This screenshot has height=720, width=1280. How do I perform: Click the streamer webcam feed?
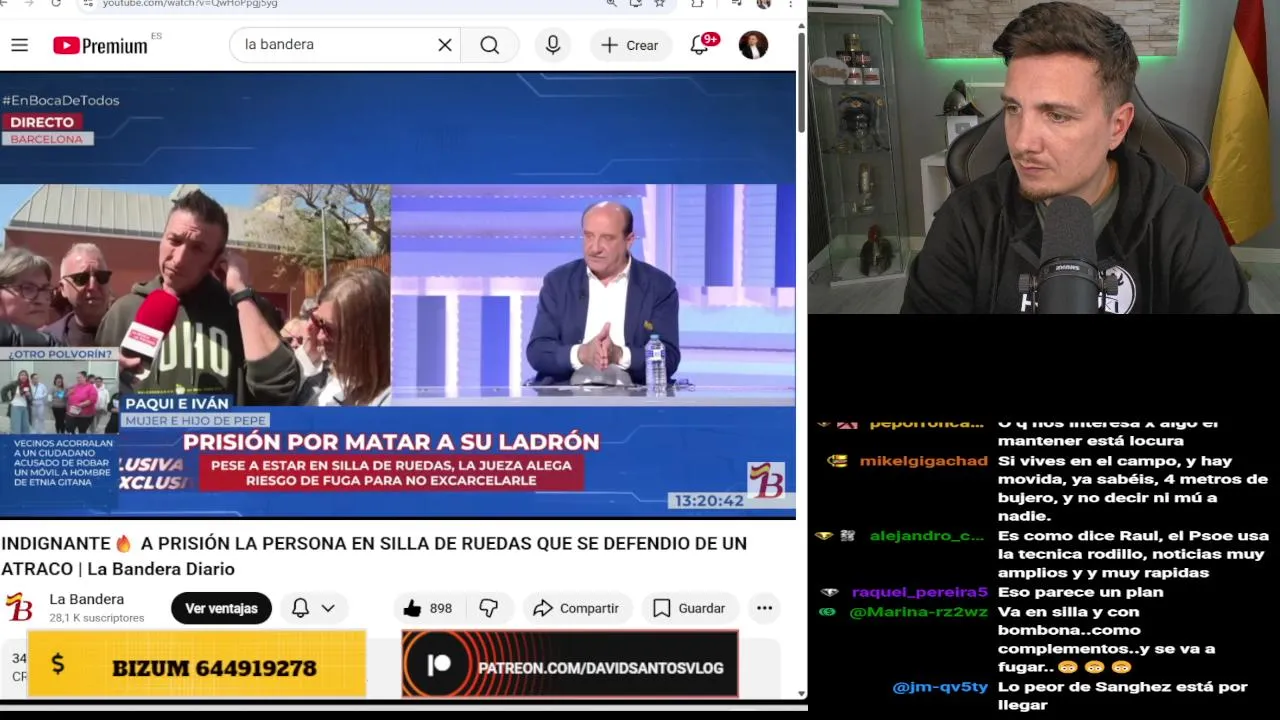1044,157
